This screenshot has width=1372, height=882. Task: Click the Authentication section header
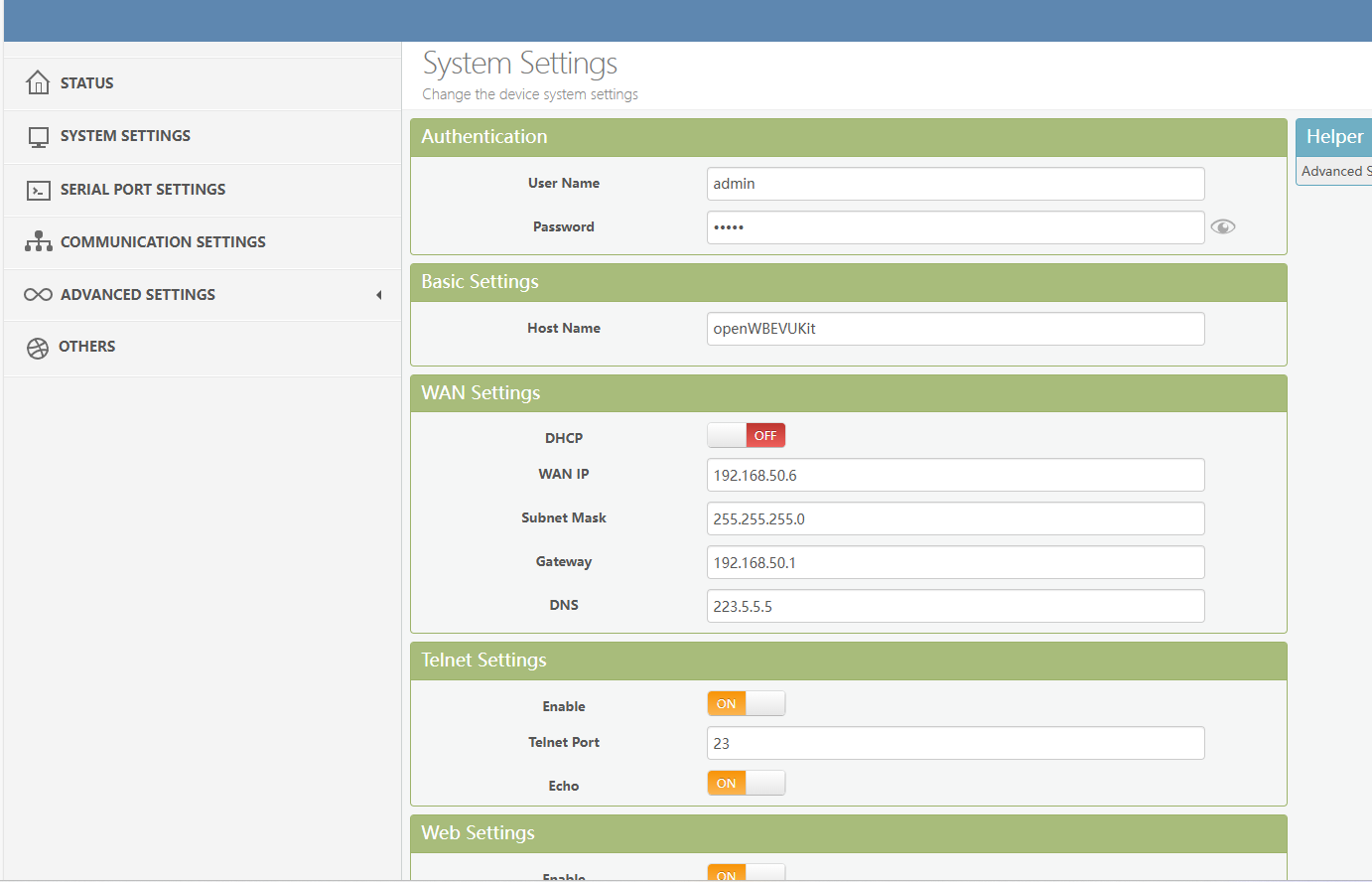[x=849, y=137]
